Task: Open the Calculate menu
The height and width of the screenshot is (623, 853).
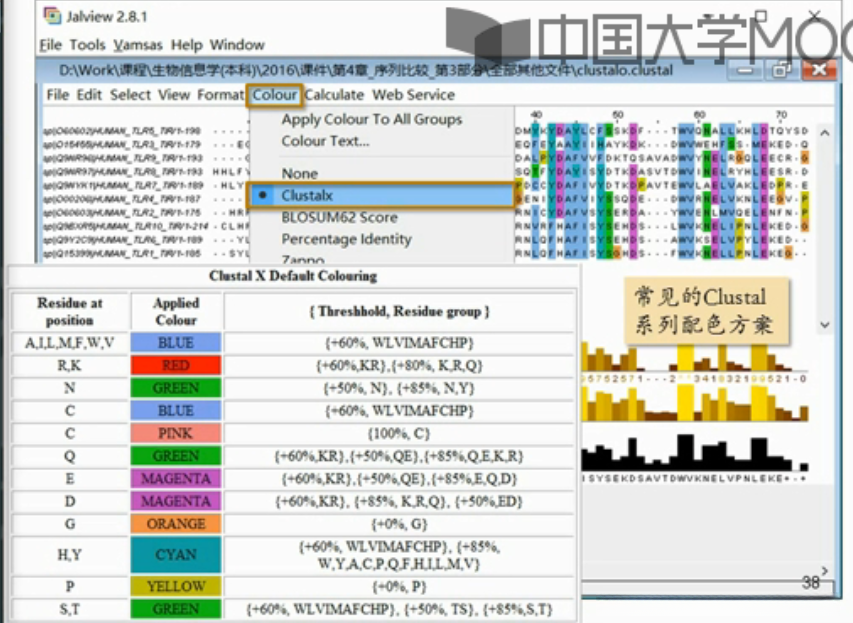Action: click(x=334, y=95)
